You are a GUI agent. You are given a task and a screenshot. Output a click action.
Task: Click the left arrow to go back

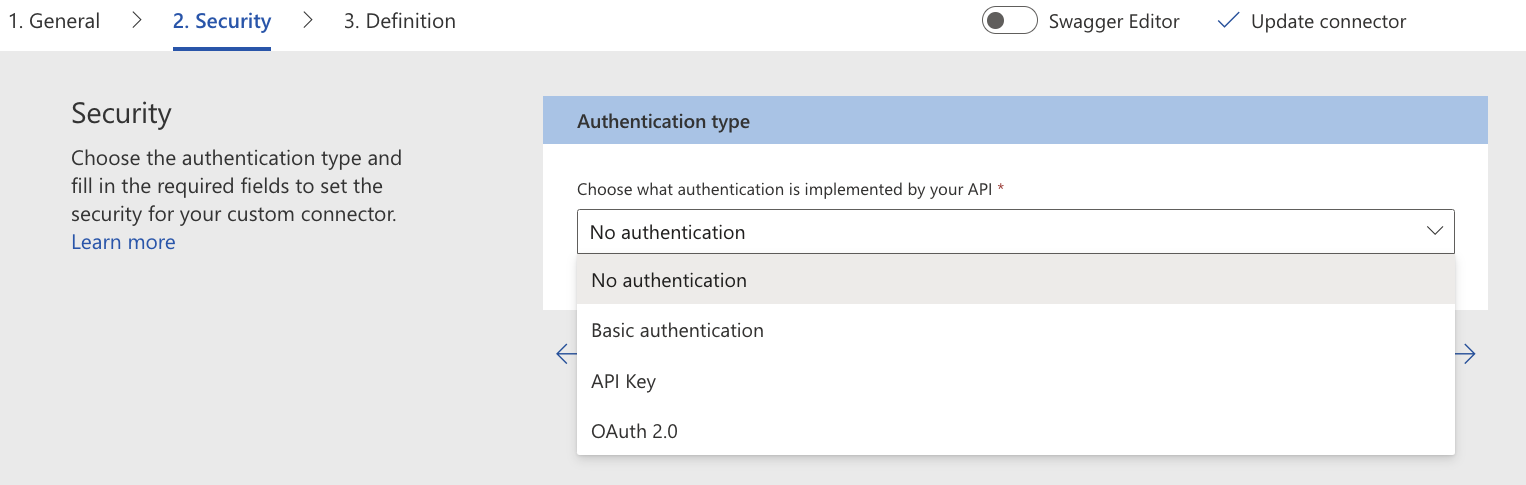click(x=566, y=354)
